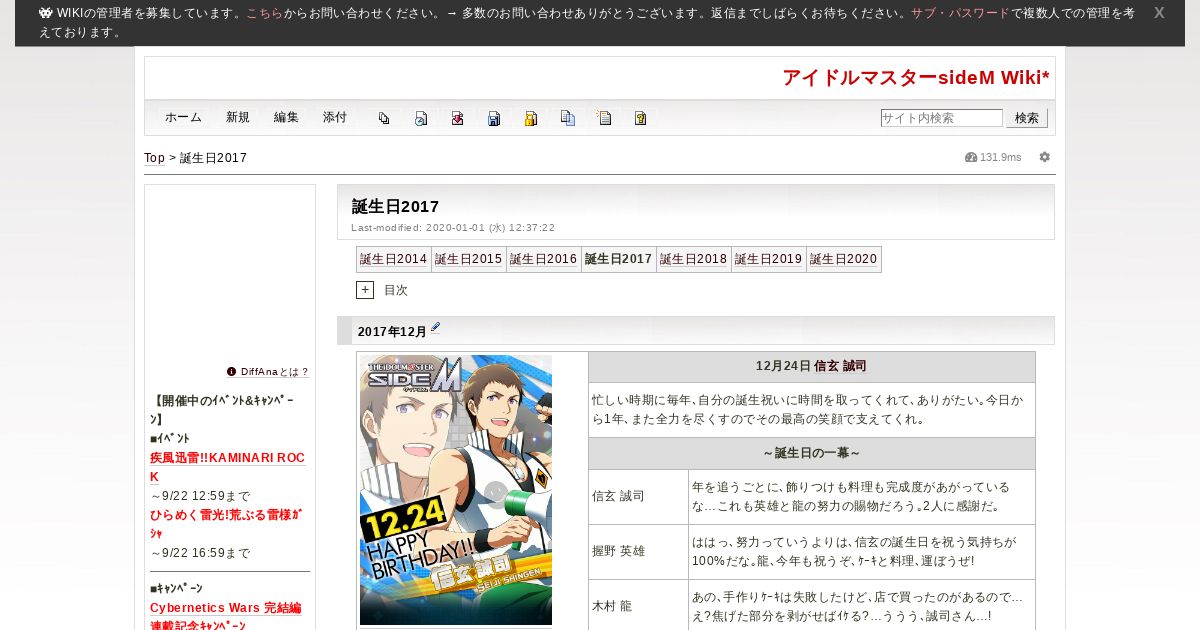This screenshot has width=1200, height=630.
Task: Open the 編集 menu item
Action: tap(286, 117)
